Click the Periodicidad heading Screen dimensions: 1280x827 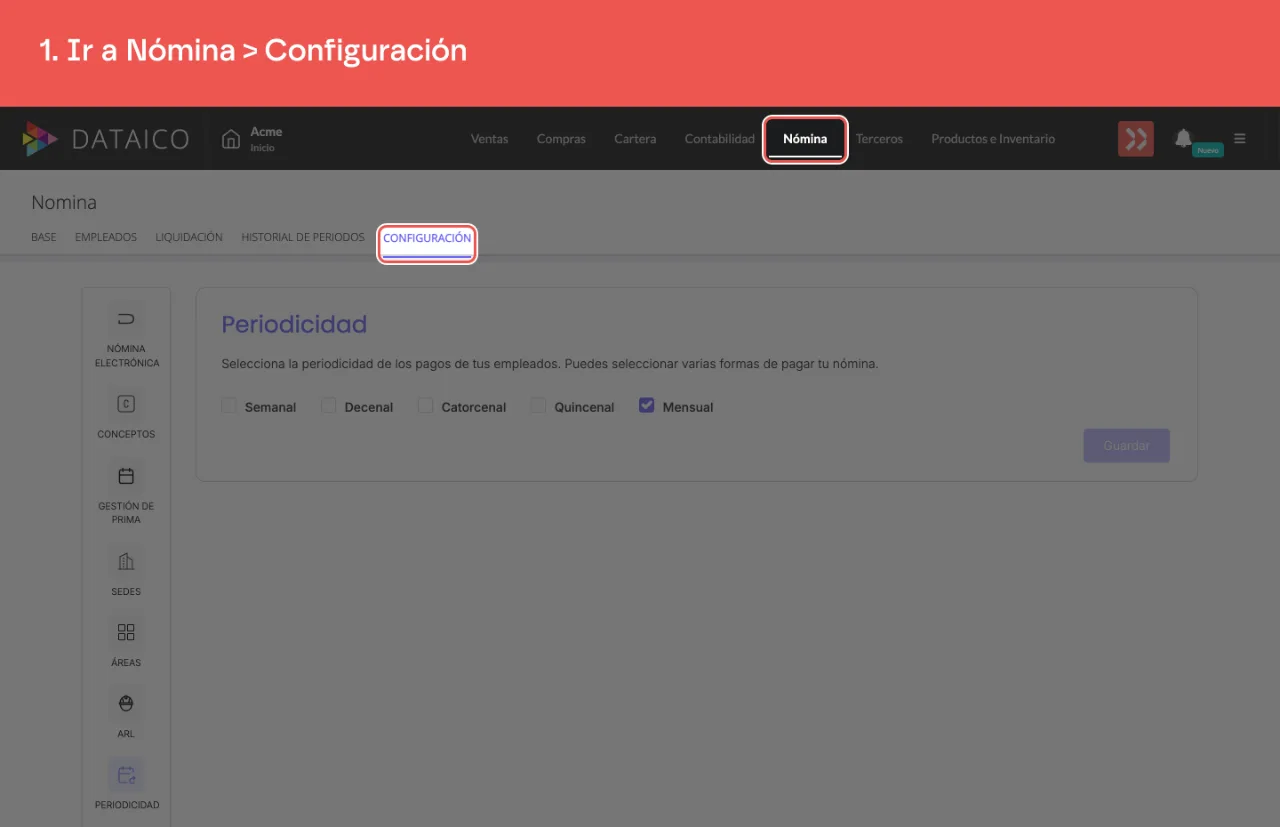(294, 324)
